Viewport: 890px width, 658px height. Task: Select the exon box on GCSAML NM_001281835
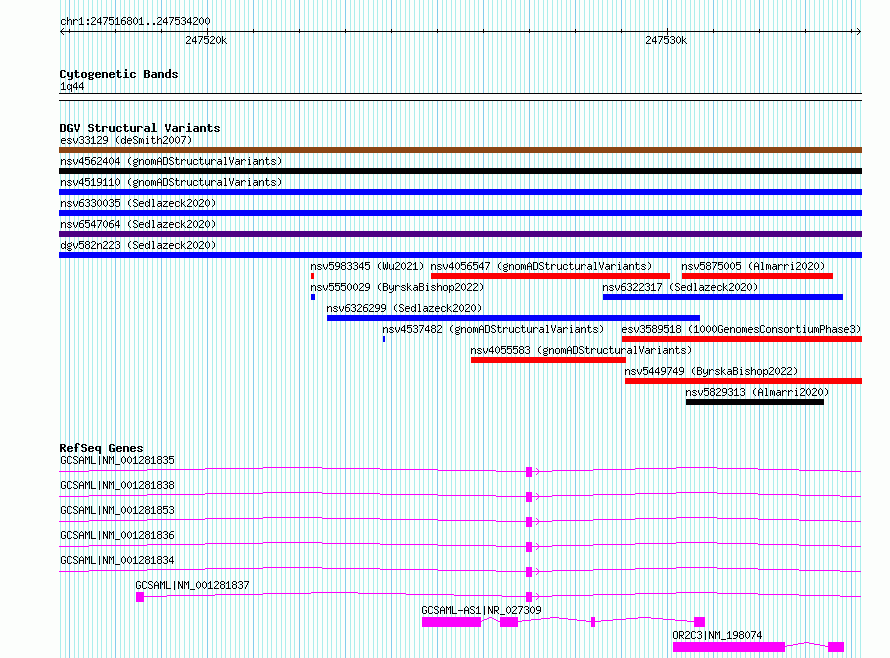[x=529, y=472]
